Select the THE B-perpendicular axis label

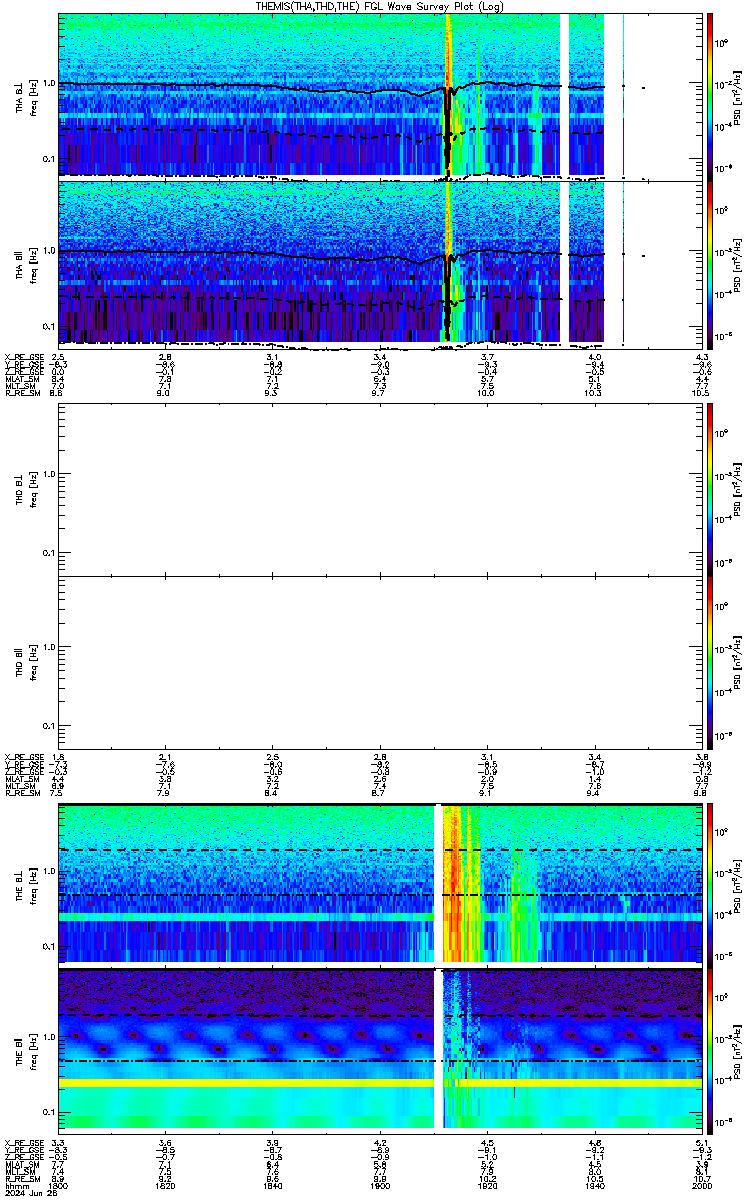click(19, 884)
